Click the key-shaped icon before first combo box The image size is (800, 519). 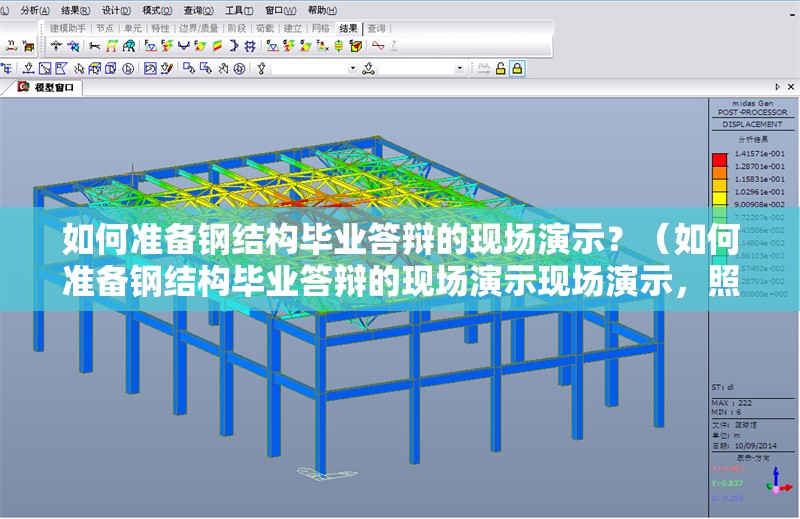pyautogui.click(x=262, y=68)
